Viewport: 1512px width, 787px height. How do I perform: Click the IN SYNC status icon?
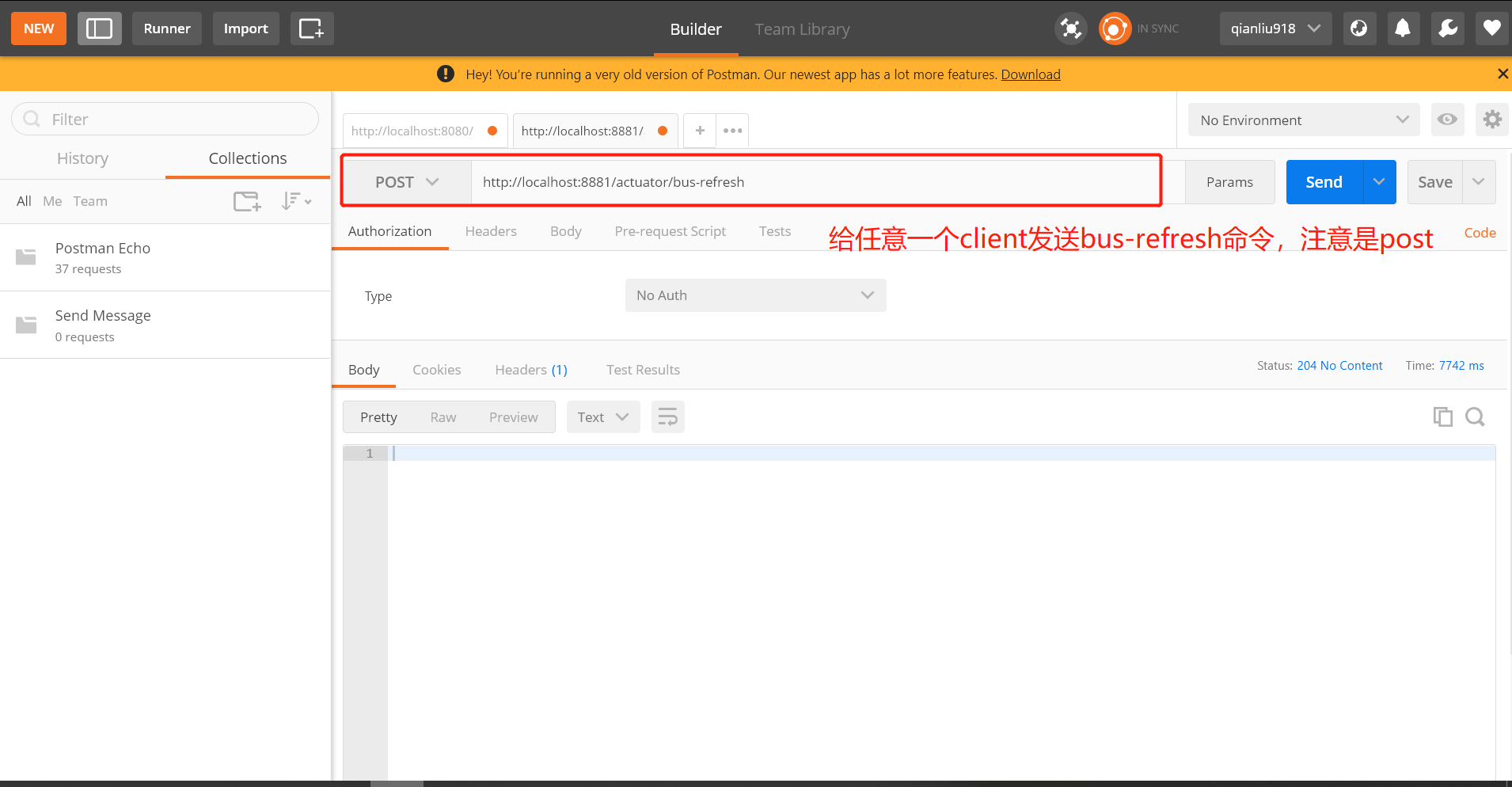click(1115, 29)
